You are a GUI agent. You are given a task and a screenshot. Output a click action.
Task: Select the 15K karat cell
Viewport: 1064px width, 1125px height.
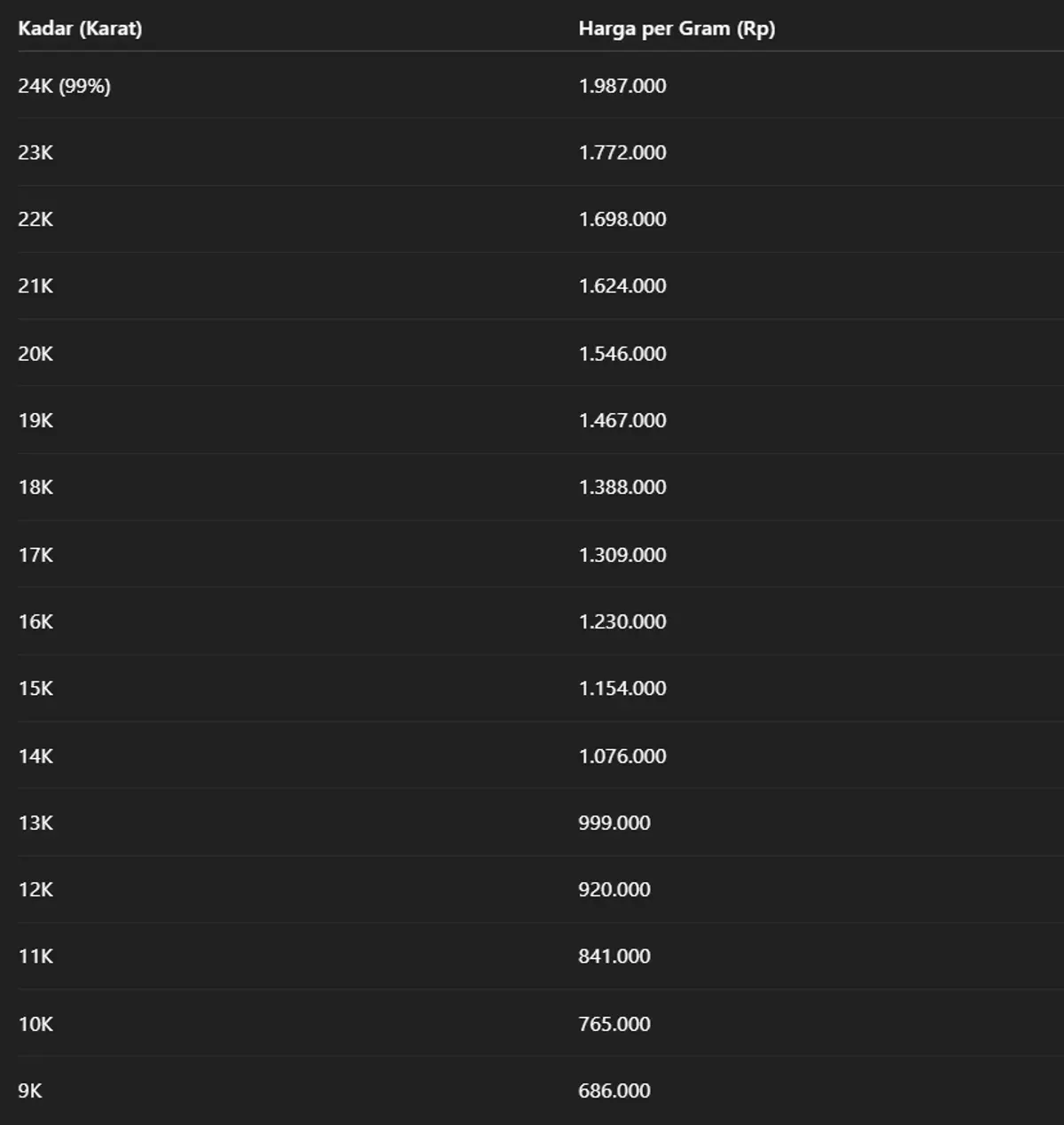tap(35, 688)
